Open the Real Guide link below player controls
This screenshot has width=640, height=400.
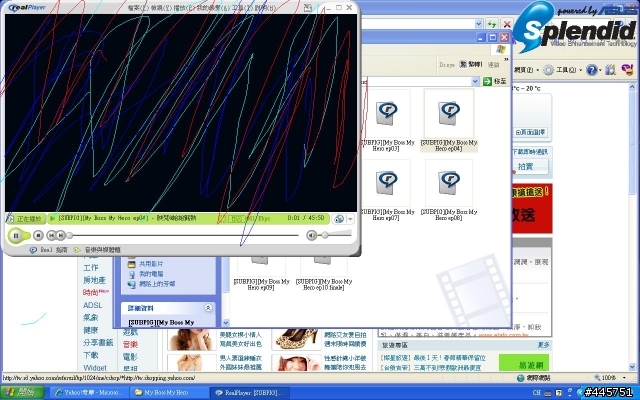click(49, 250)
